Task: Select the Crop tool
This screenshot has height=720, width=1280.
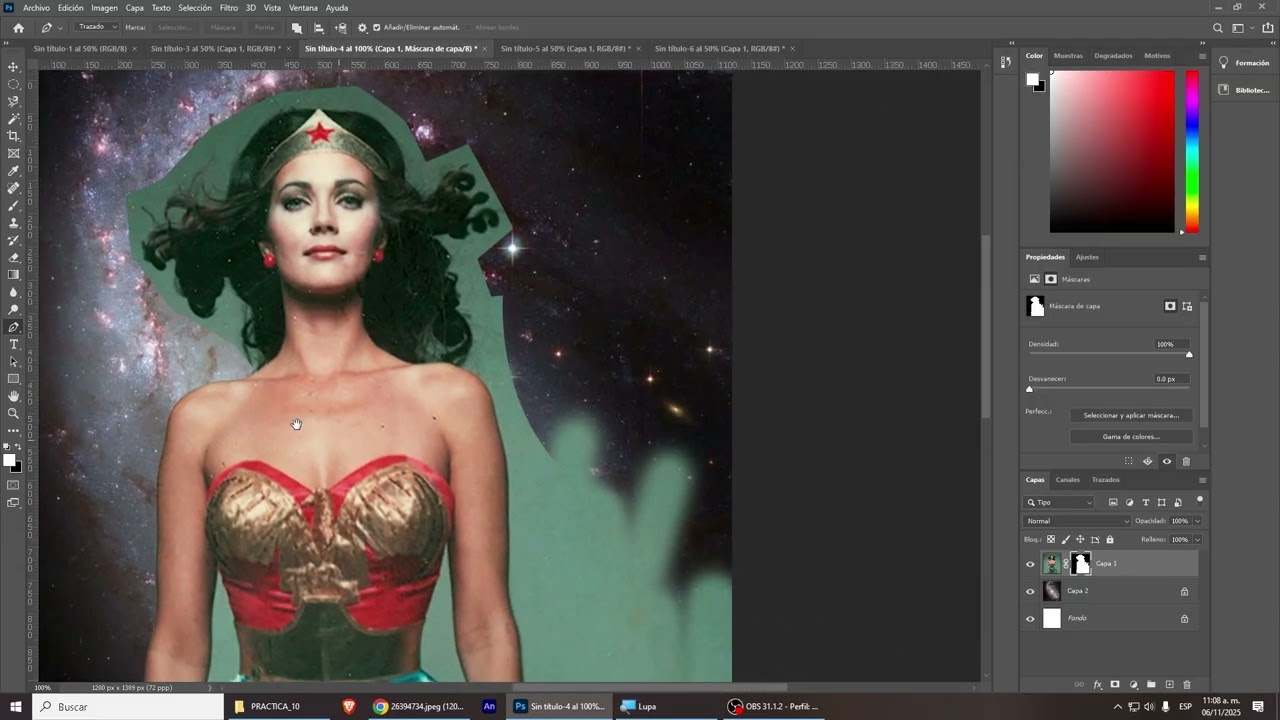Action: (x=13, y=136)
